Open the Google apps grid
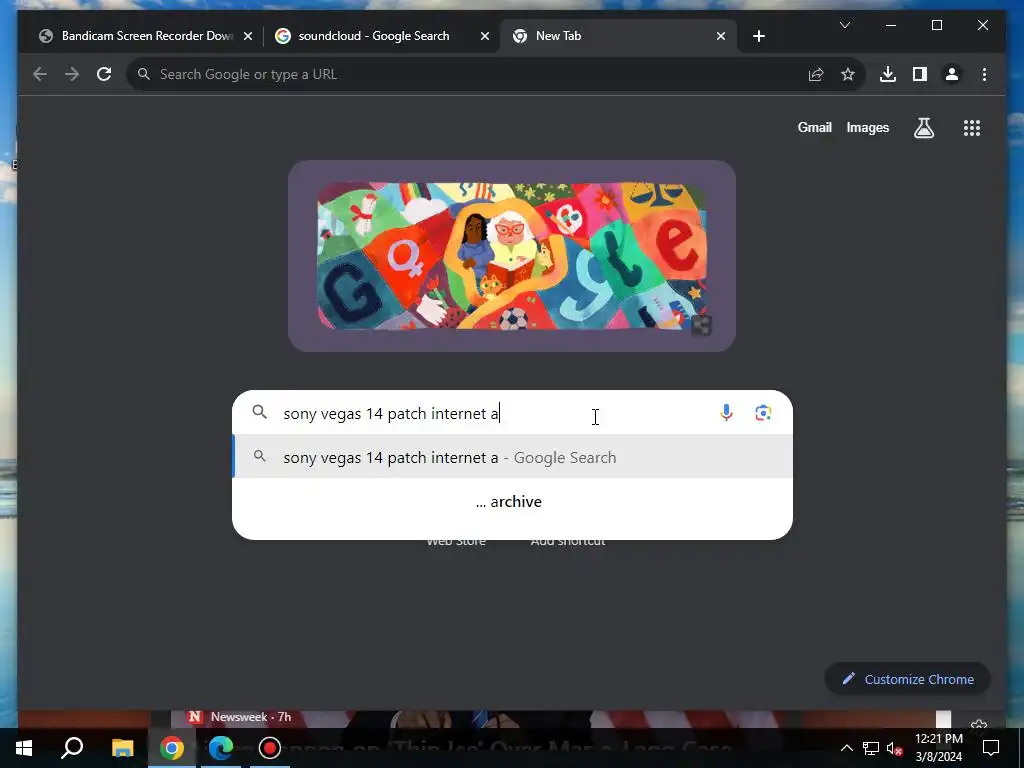 (x=972, y=128)
